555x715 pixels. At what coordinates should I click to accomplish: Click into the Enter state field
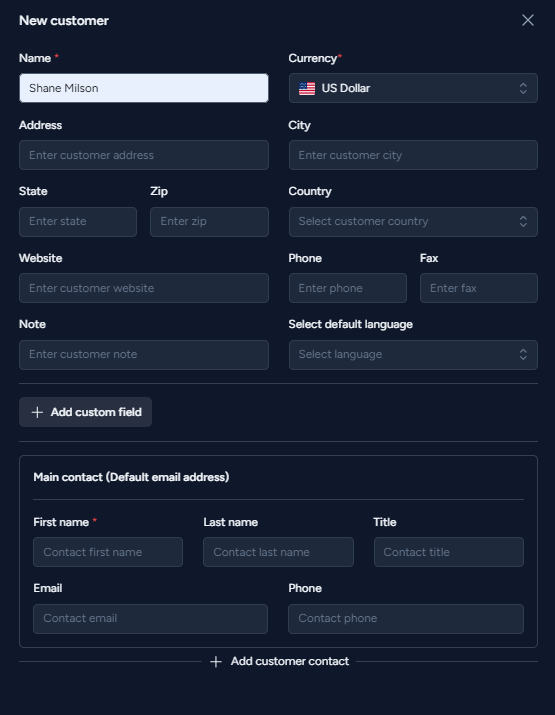click(78, 222)
